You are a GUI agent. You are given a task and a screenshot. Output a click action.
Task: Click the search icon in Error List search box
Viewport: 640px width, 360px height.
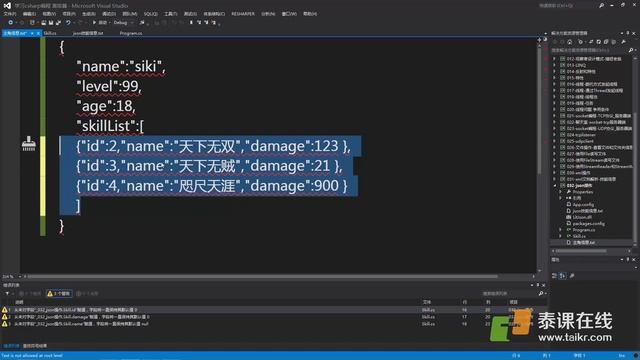[x=541, y=293]
